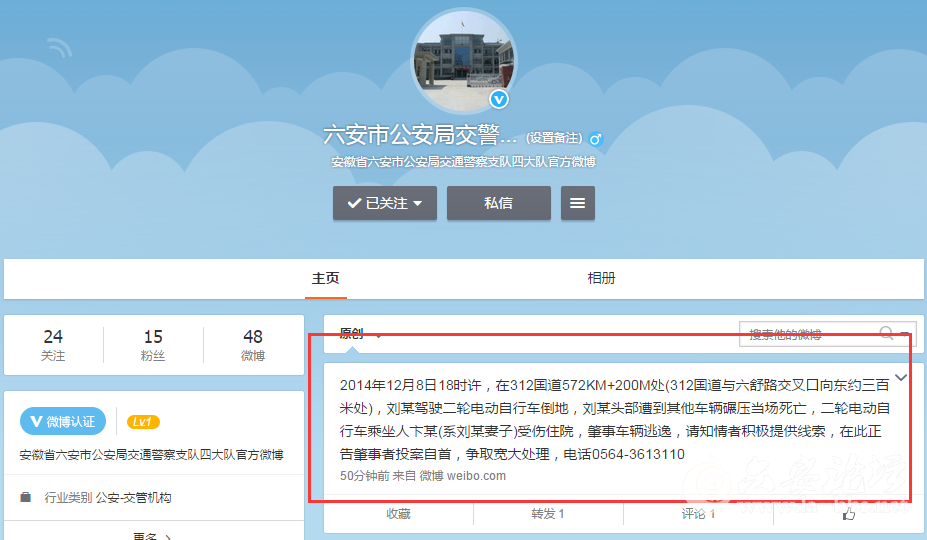The image size is (927, 540).
Task: Click the thumbs-up like icon
Action: point(849,514)
